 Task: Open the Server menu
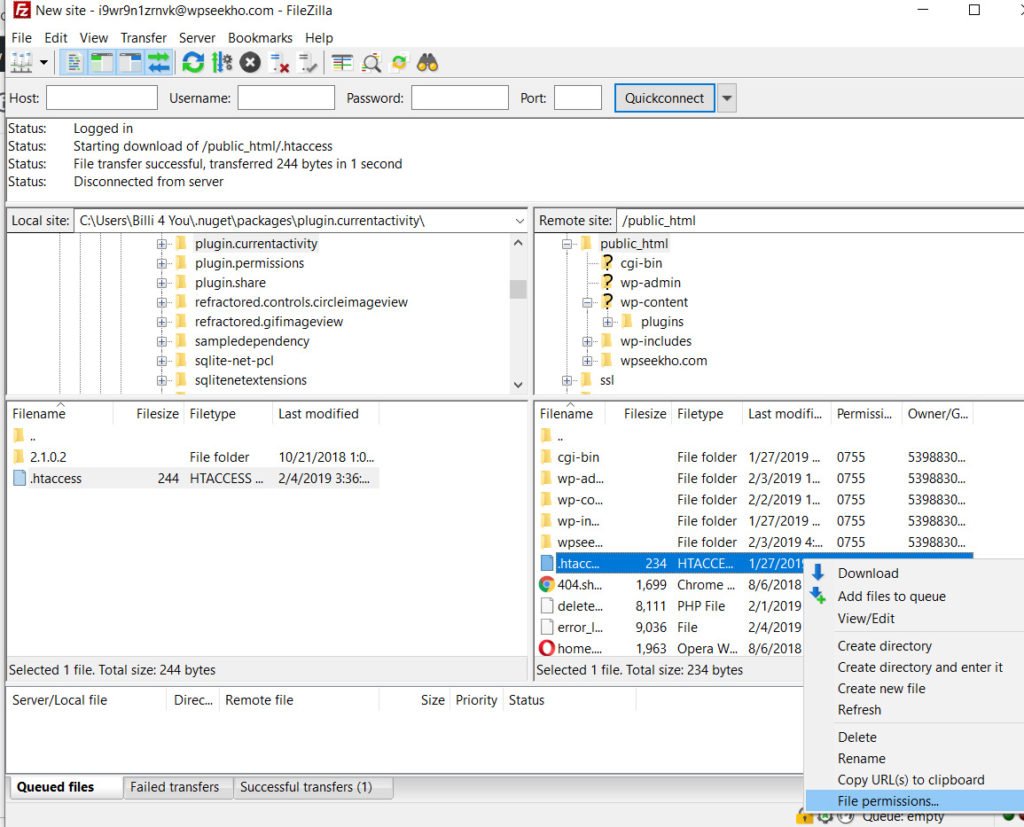[197, 38]
